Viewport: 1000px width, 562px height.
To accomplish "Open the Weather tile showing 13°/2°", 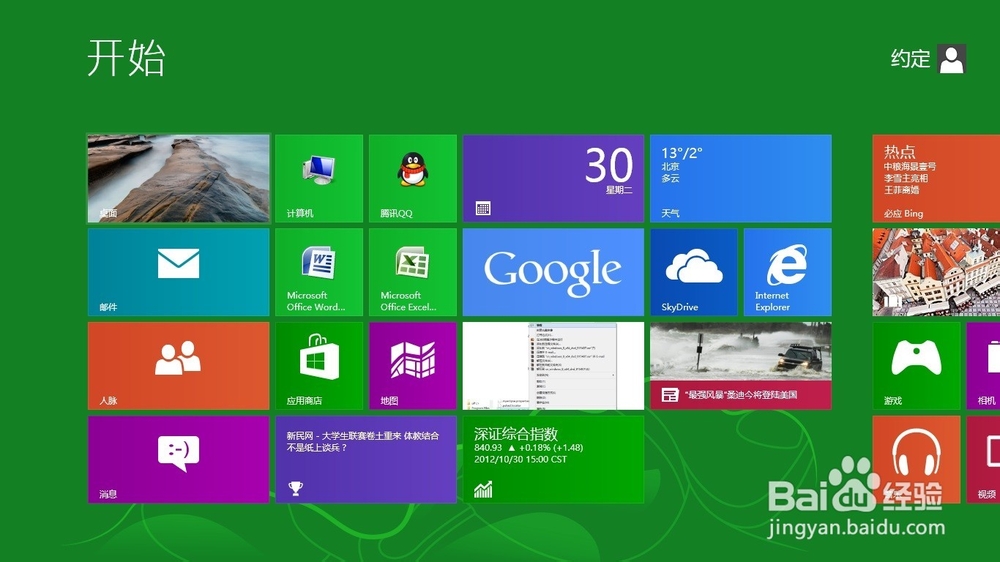I will coord(740,179).
